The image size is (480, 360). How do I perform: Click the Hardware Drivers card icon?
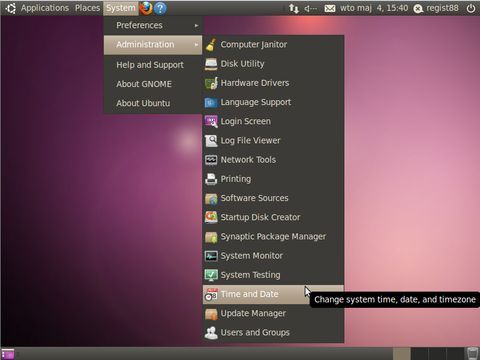point(211,83)
